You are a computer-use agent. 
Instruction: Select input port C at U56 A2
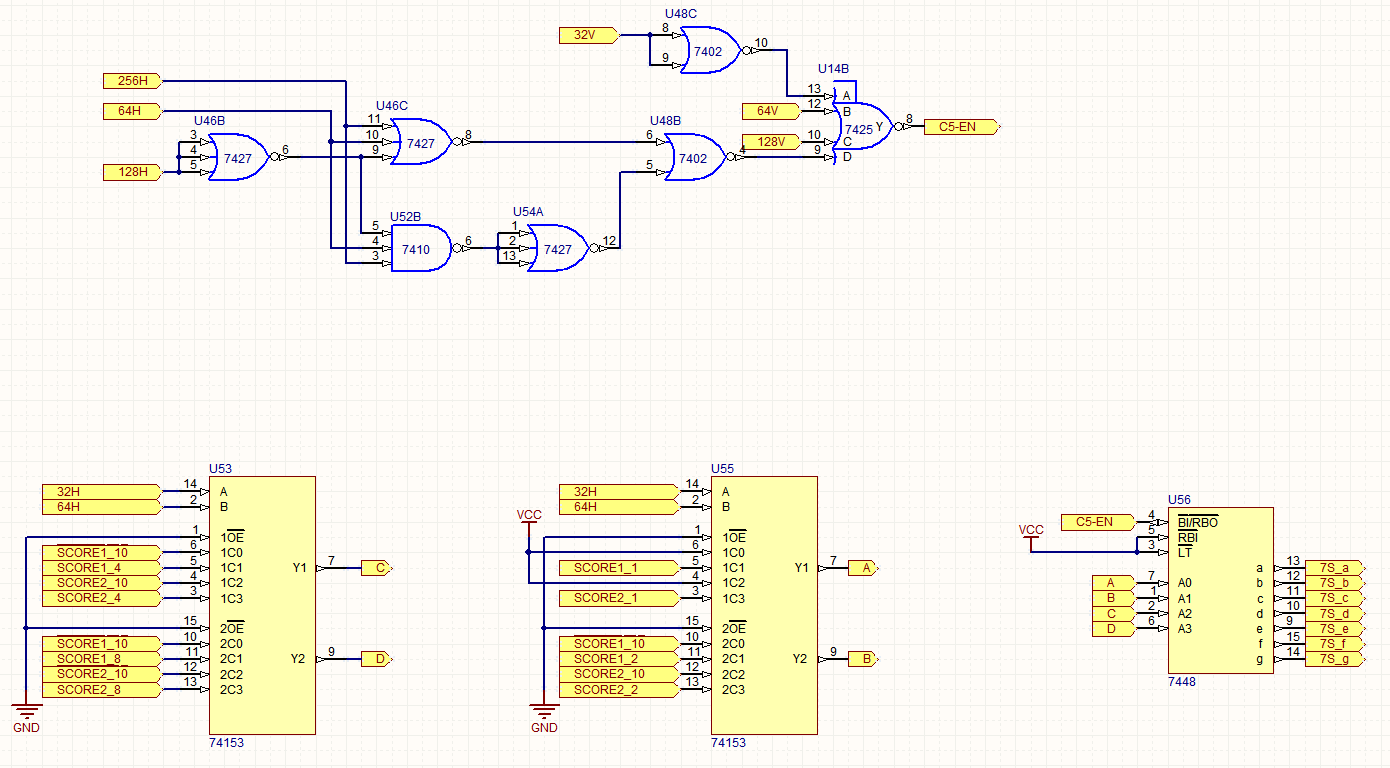(1114, 614)
